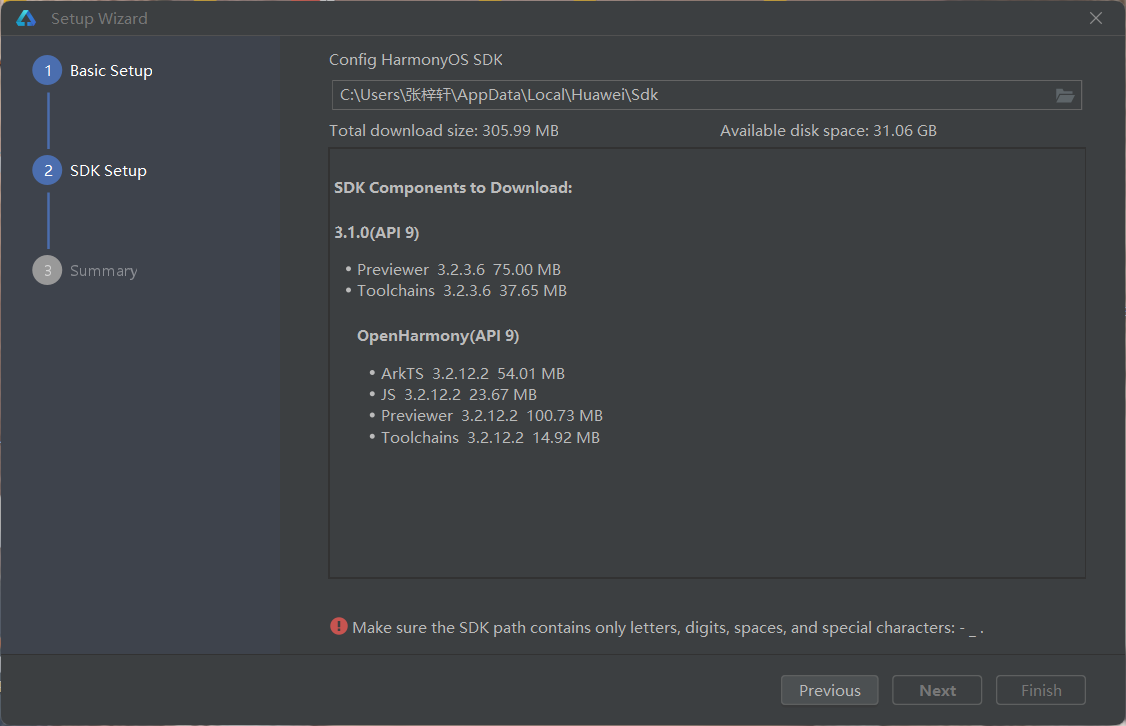1126x726 pixels.
Task: Open the Summary step label
Action: coord(103,271)
